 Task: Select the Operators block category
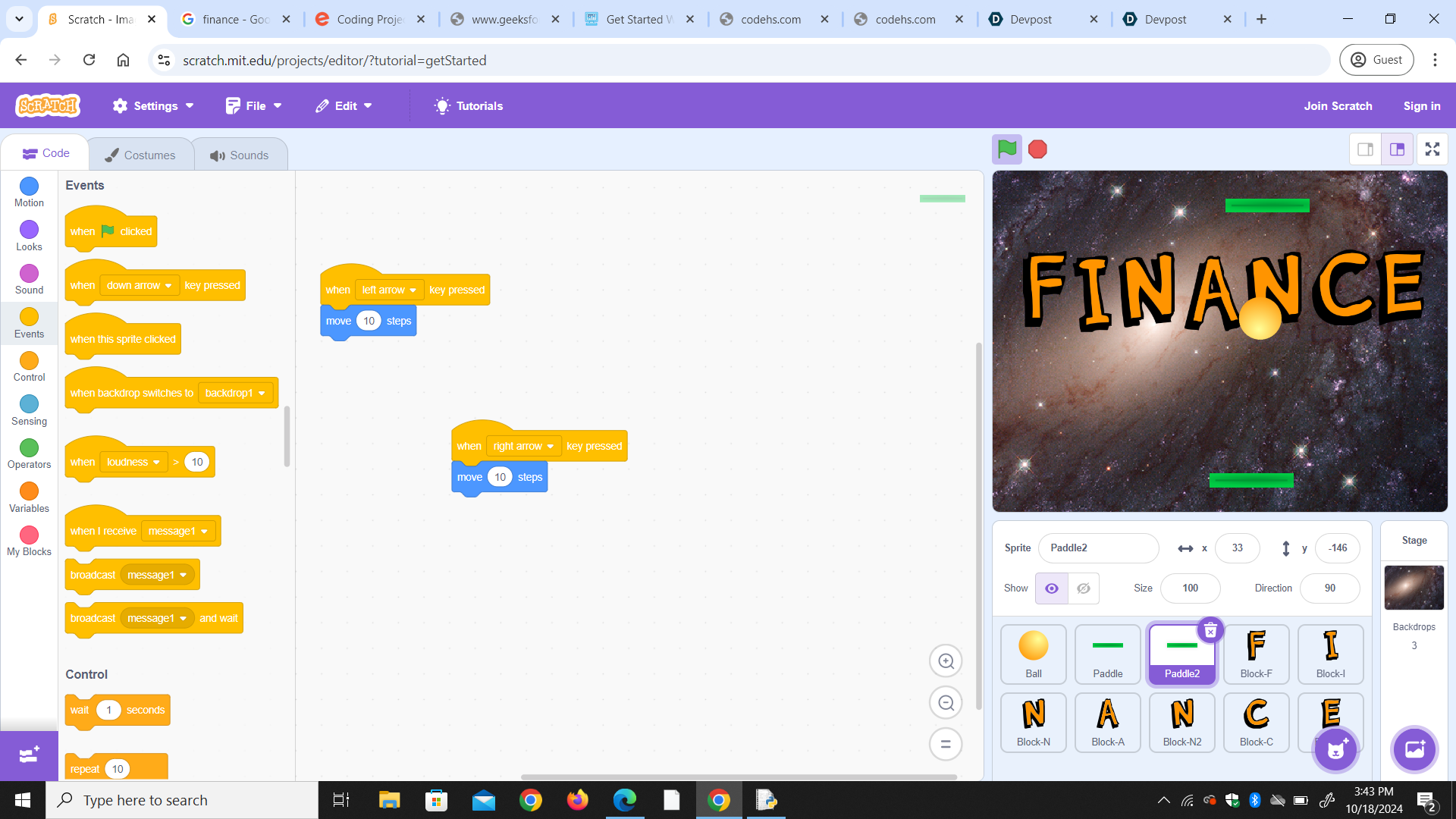(x=29, y=453)
